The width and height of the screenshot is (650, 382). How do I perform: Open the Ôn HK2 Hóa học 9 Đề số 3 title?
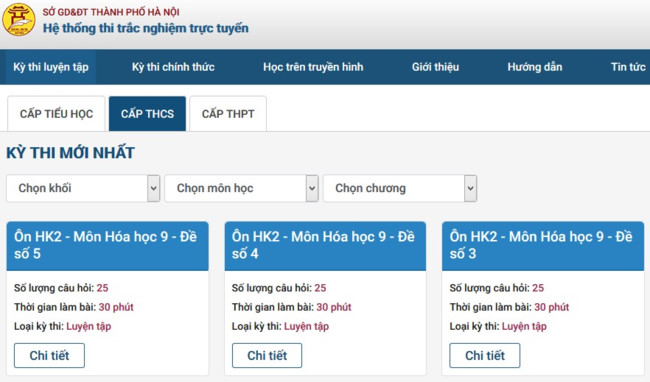pos(541,245)
